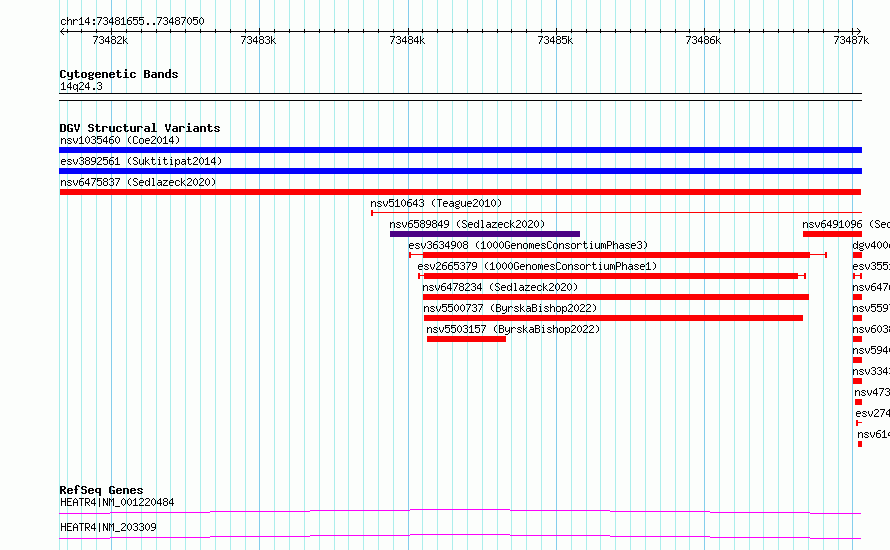This screenshot has width=890, height=550.
Task: Click the HEATR4|NM_203309 gene label
Action: [108, 527]
